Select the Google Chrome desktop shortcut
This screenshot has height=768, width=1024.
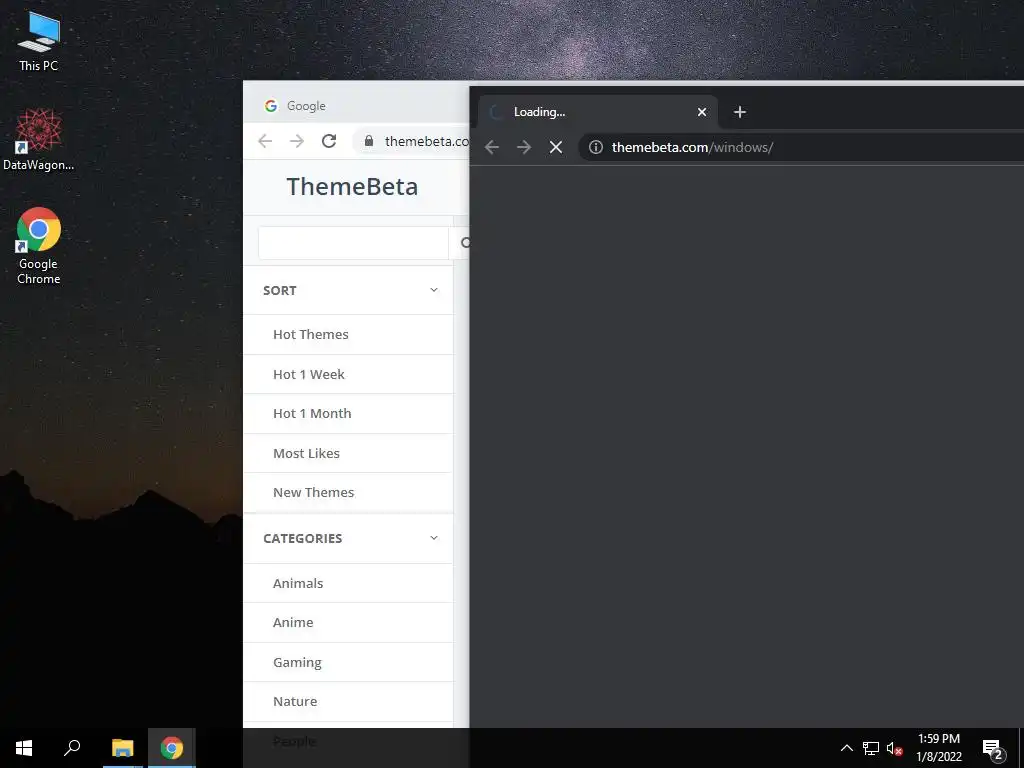39,246
